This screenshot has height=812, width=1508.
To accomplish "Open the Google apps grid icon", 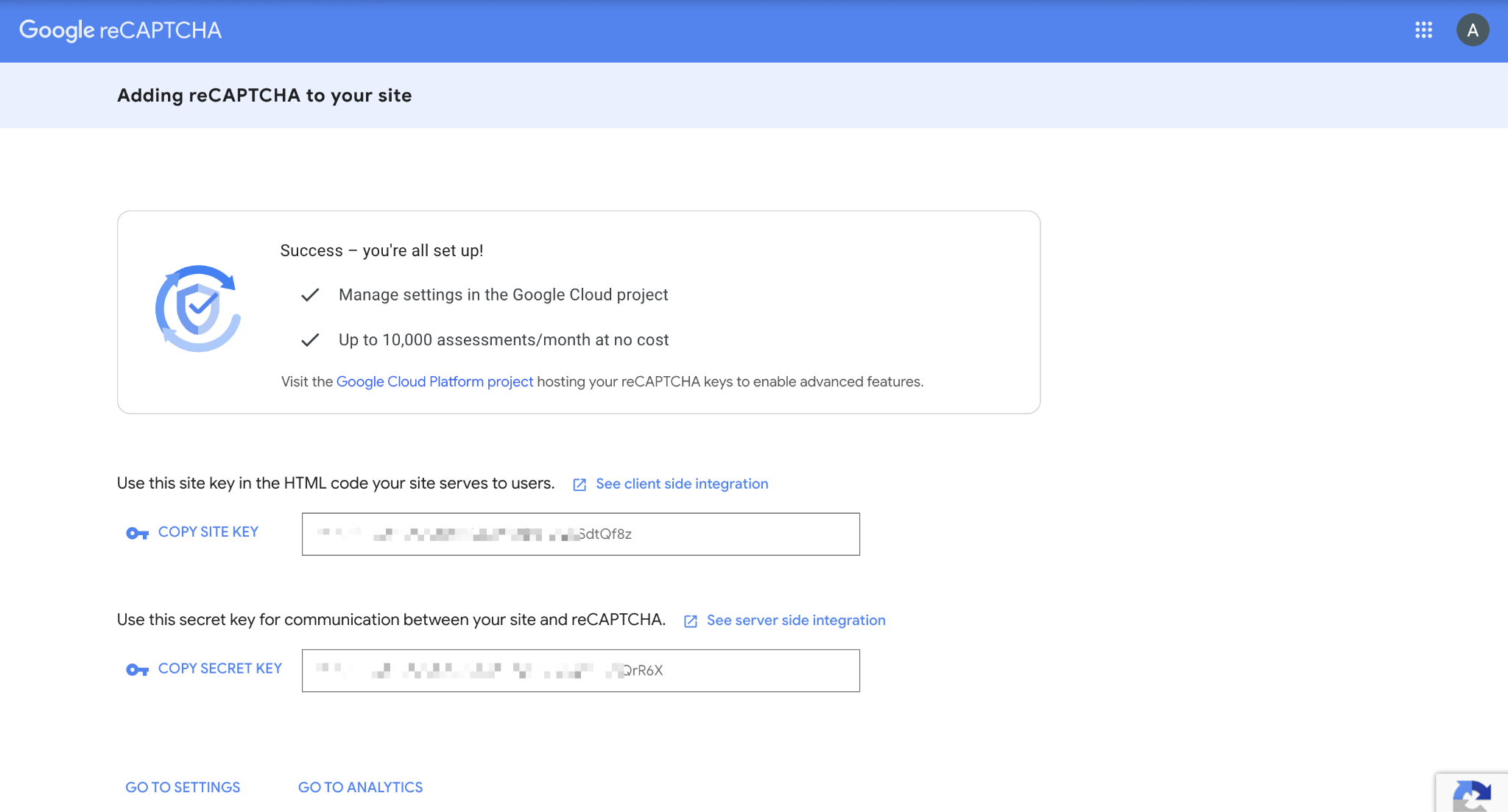I will [1423, 30].
